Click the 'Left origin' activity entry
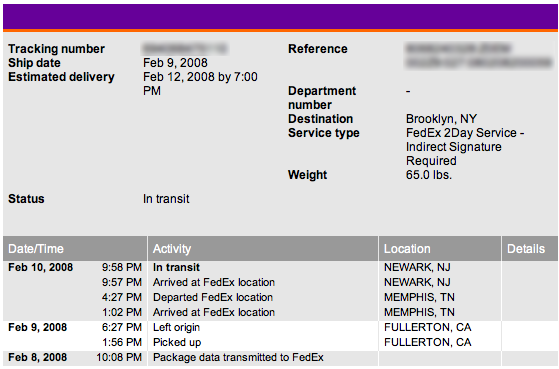The width and height of the screenshot is (559, 369). click(x=176, y=327)
